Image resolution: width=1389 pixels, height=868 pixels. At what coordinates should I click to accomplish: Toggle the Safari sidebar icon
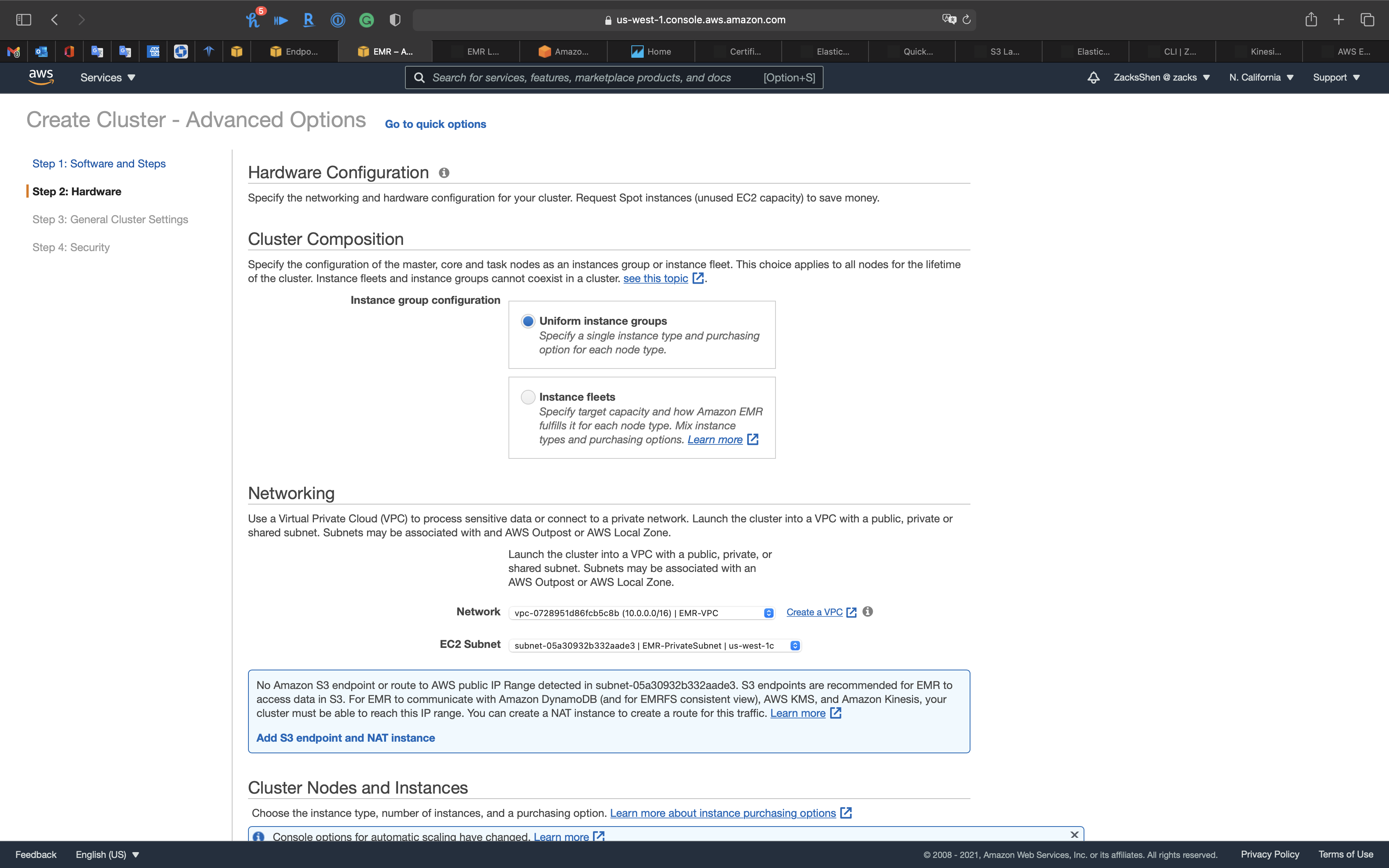click(x=24, y=19)
